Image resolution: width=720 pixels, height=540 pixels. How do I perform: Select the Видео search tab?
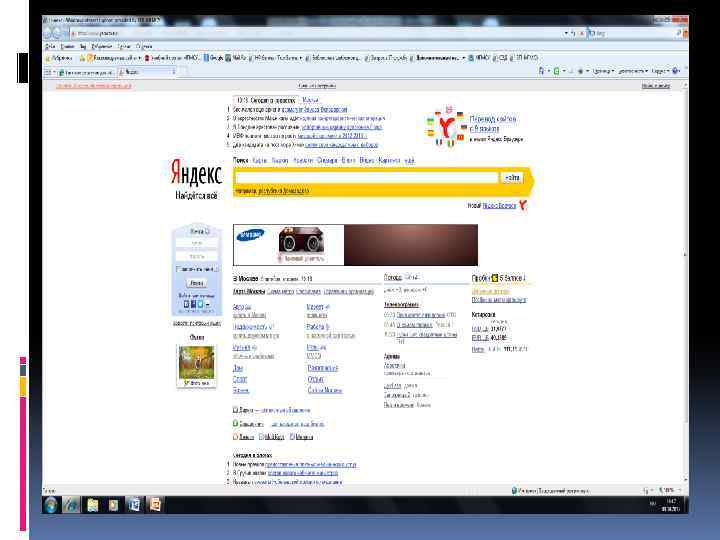click(x=367, y=160)
